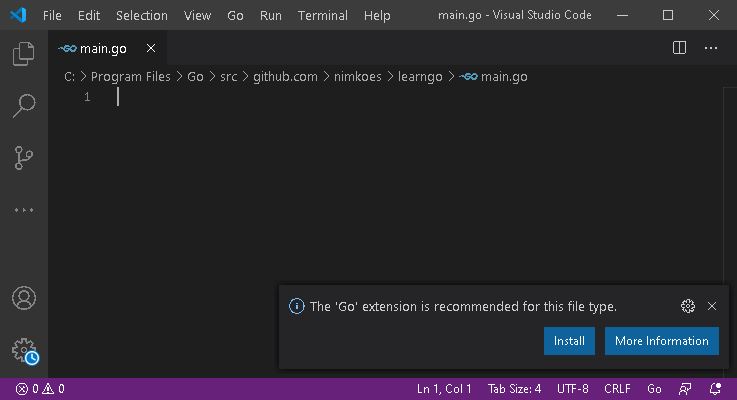737x400 pixels.
Task: Open the errors and warnings status indicator
Action: tap(40, 389)
